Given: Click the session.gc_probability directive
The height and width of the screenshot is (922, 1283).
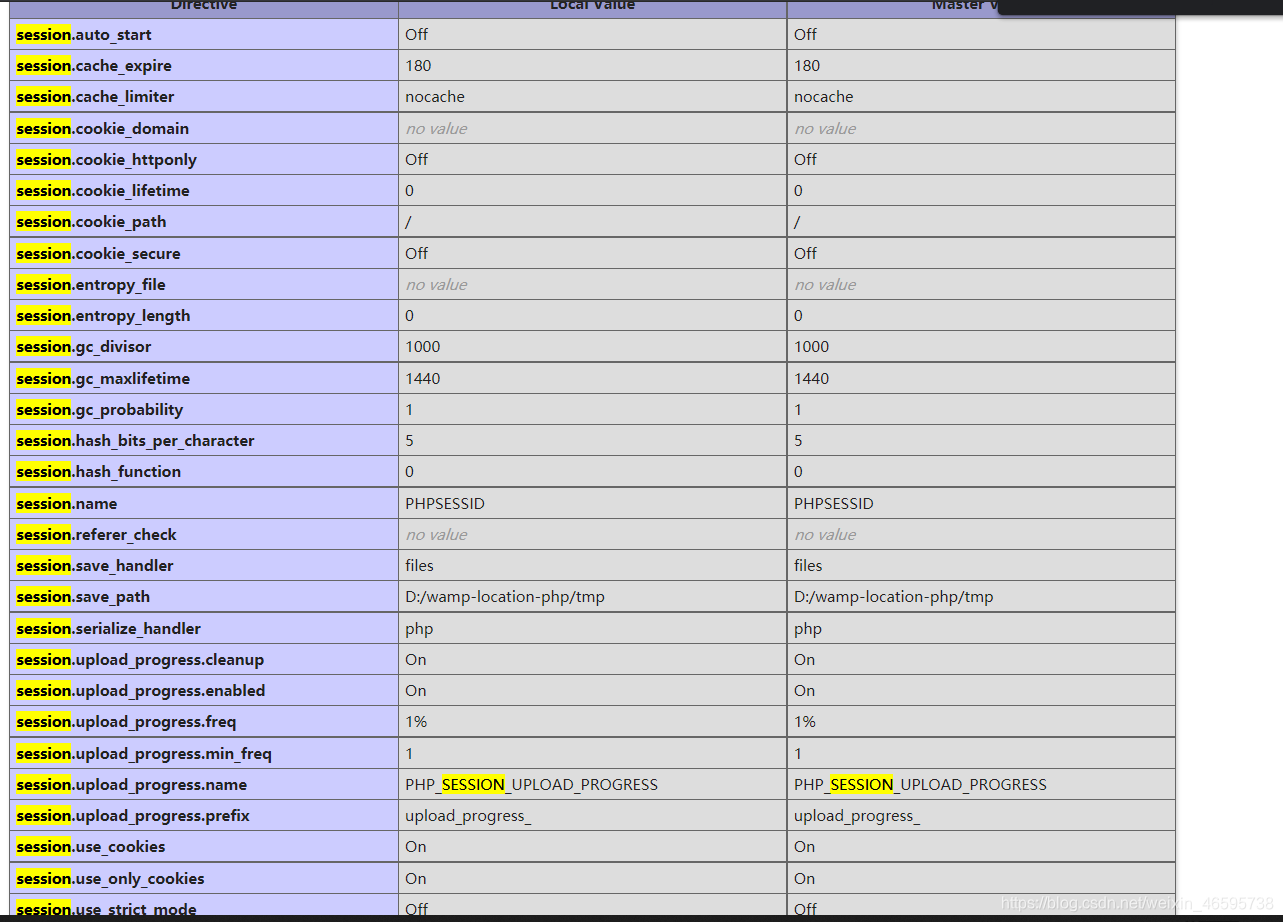Looking at the screenshot, I should [x=100, y=410].
